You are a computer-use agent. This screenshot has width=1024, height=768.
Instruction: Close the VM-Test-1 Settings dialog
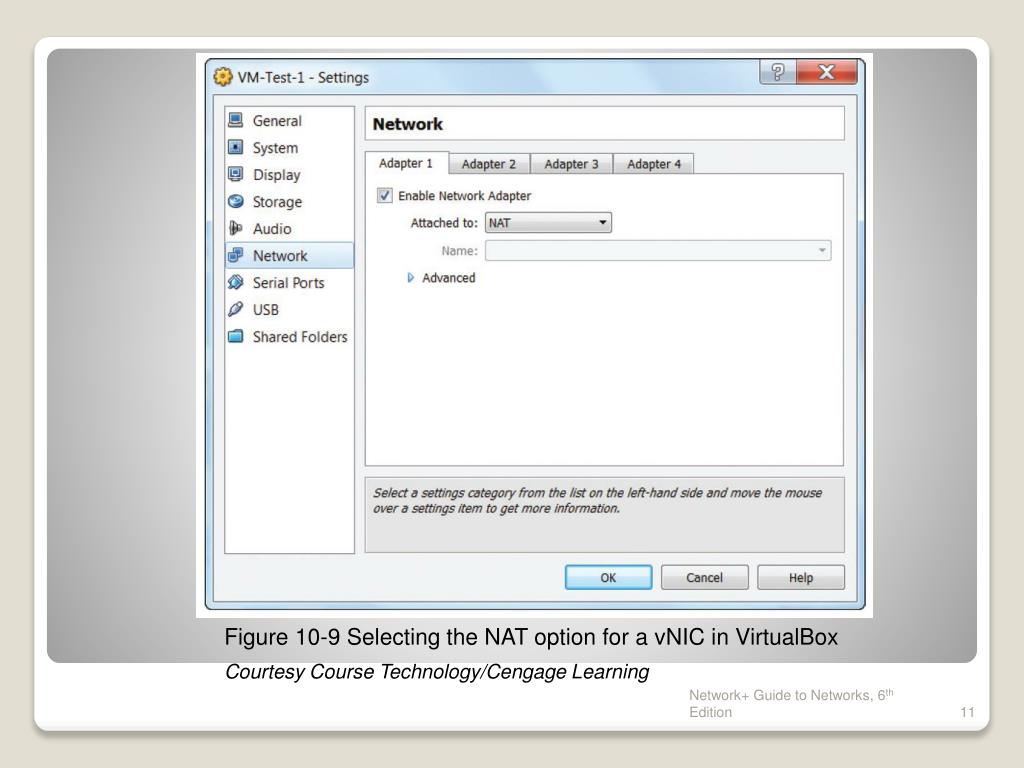tap(826, 72)
